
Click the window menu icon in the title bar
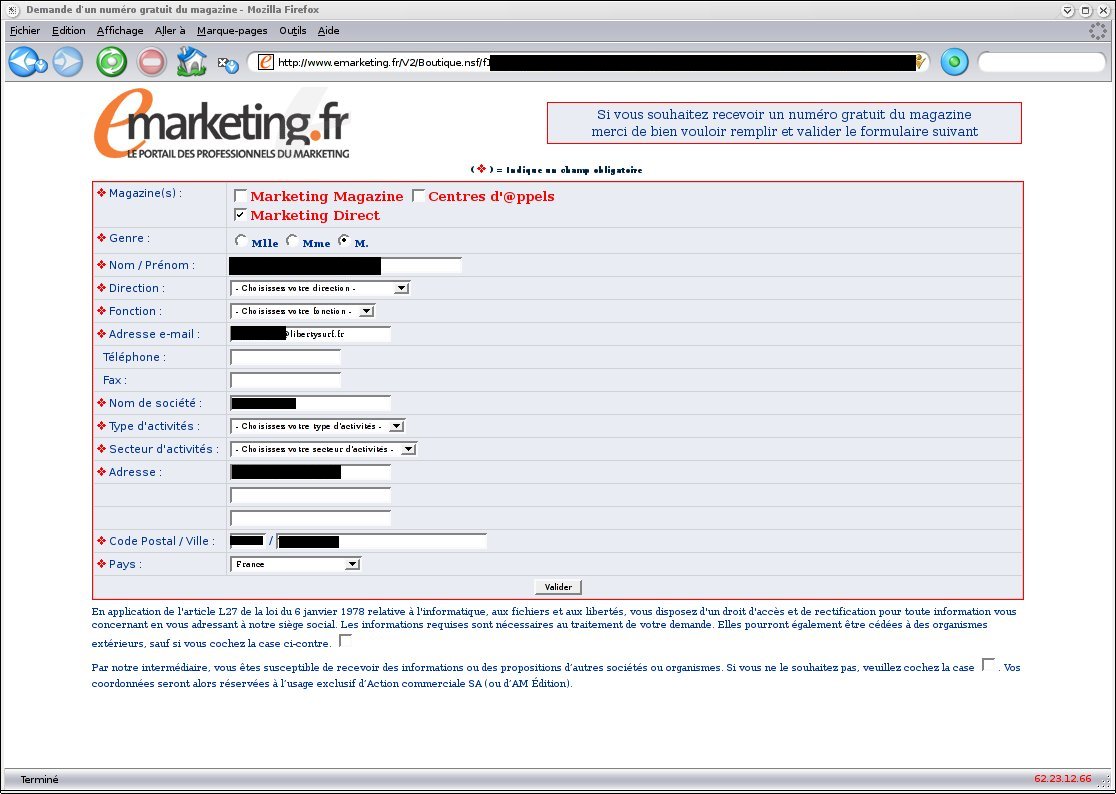coord(13,10)
